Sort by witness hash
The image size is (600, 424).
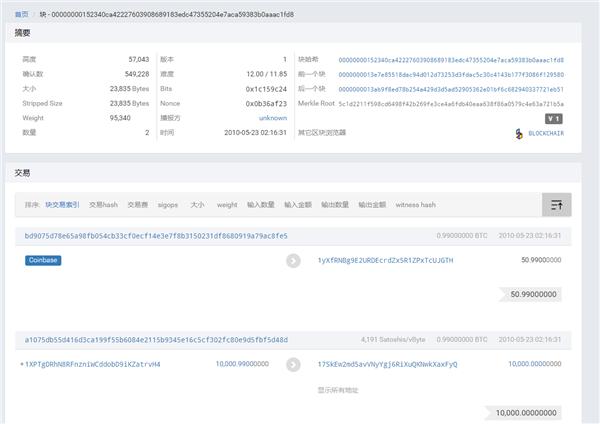(x=416, y=205)
